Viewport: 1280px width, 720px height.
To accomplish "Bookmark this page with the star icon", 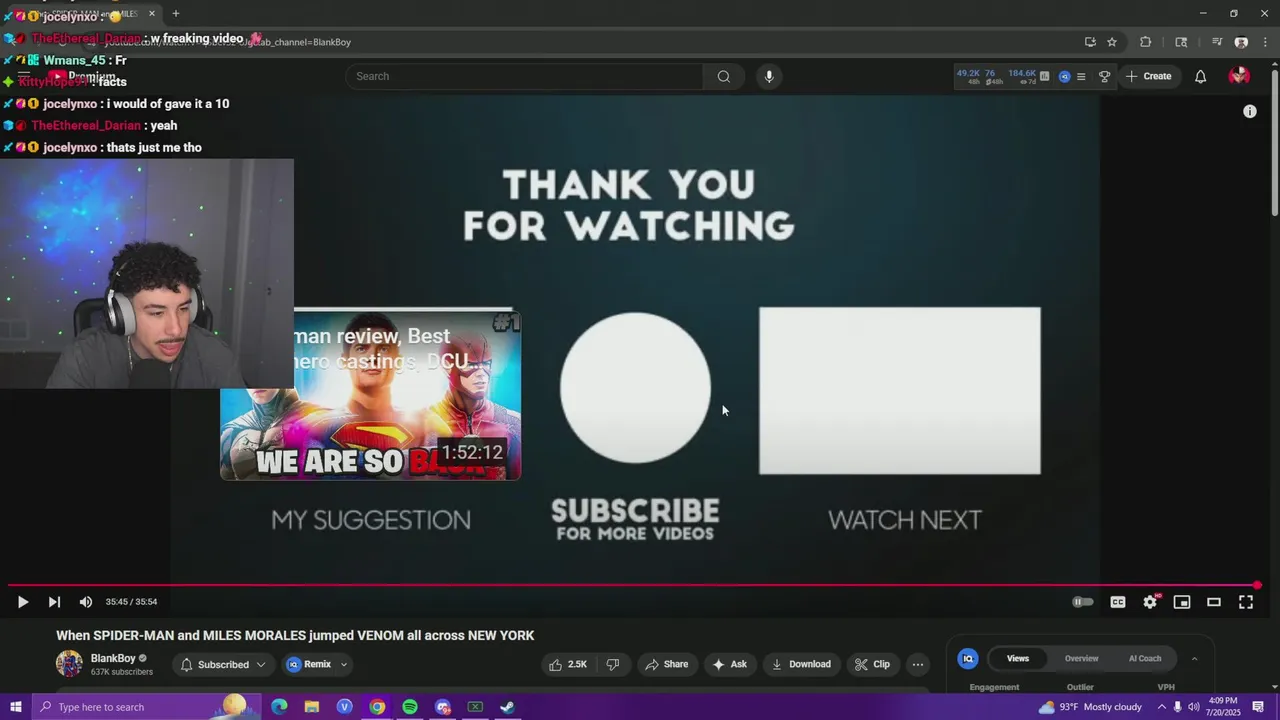I will (x=1112, y=42).
